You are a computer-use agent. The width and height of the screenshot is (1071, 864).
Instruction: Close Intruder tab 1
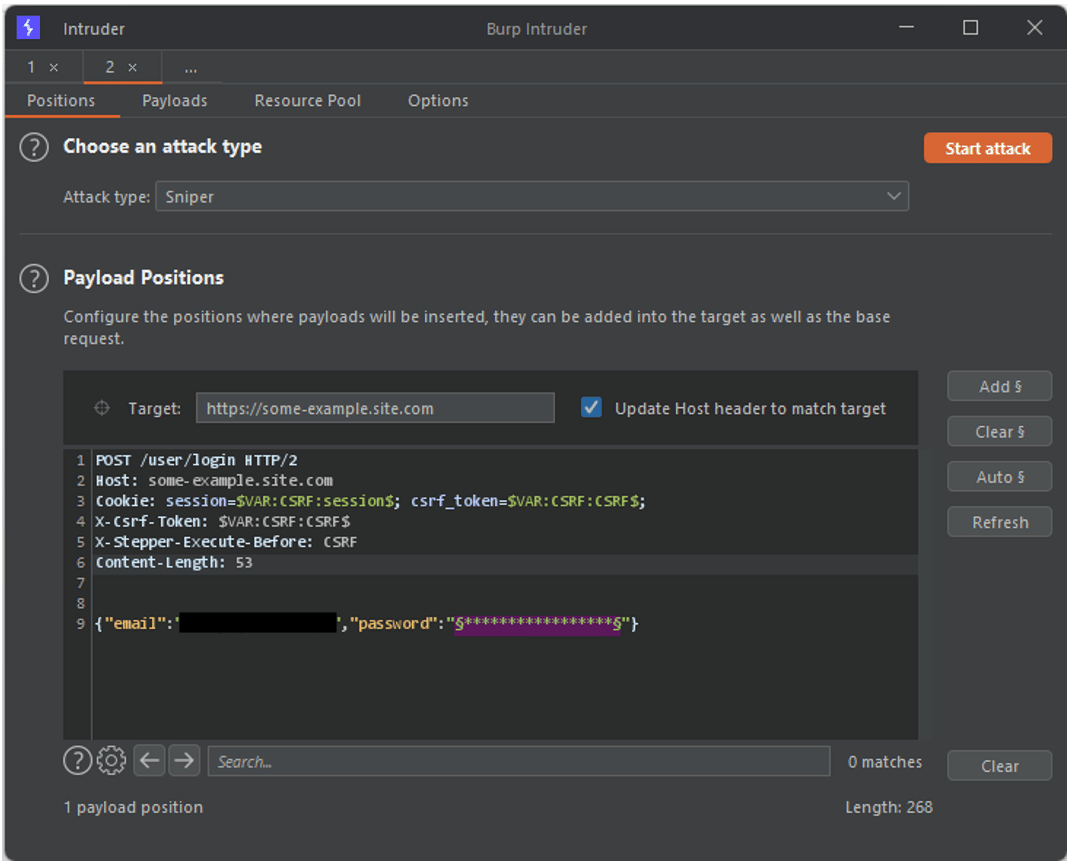click(54, 68)
